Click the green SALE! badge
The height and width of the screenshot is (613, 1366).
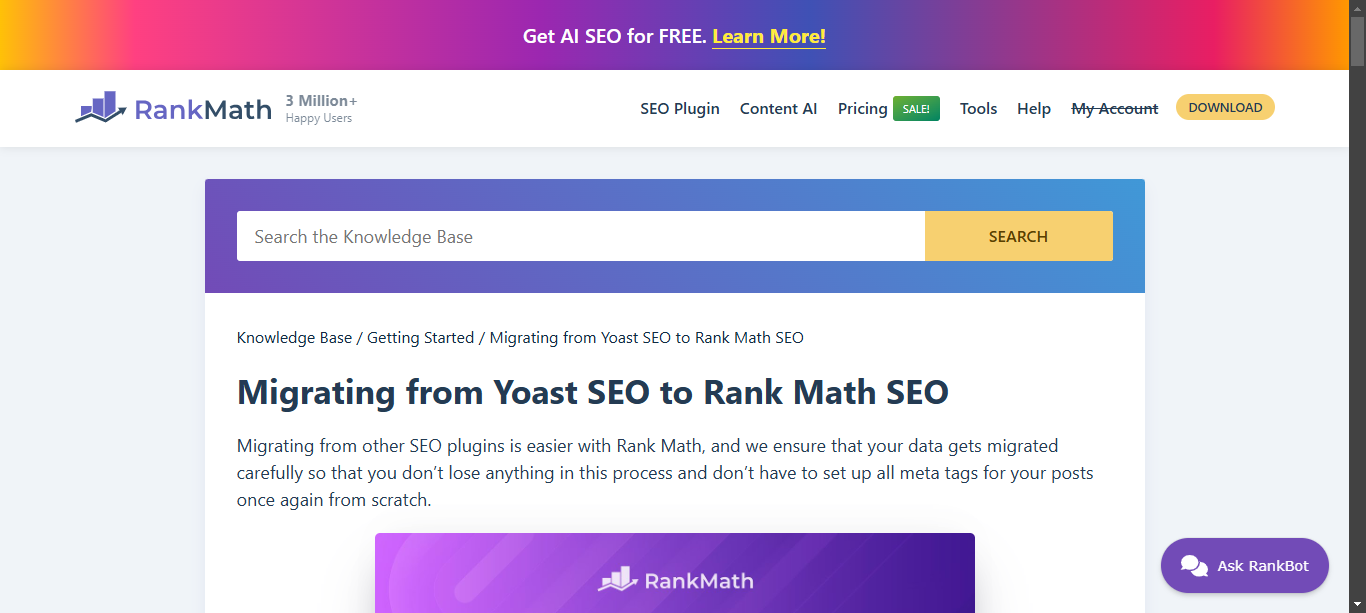click(916, 109)
